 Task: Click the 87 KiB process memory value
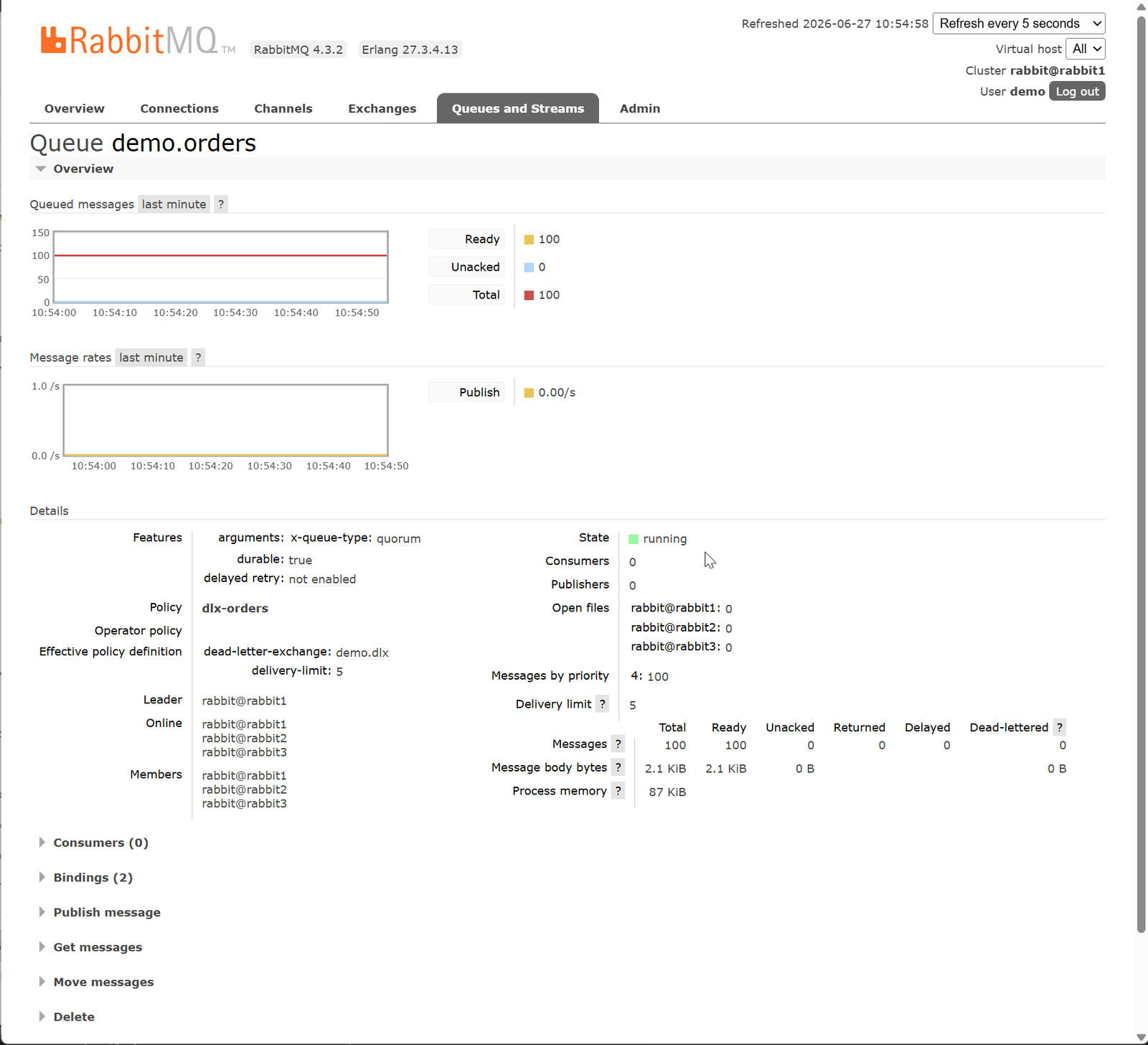tap(667, 792)
